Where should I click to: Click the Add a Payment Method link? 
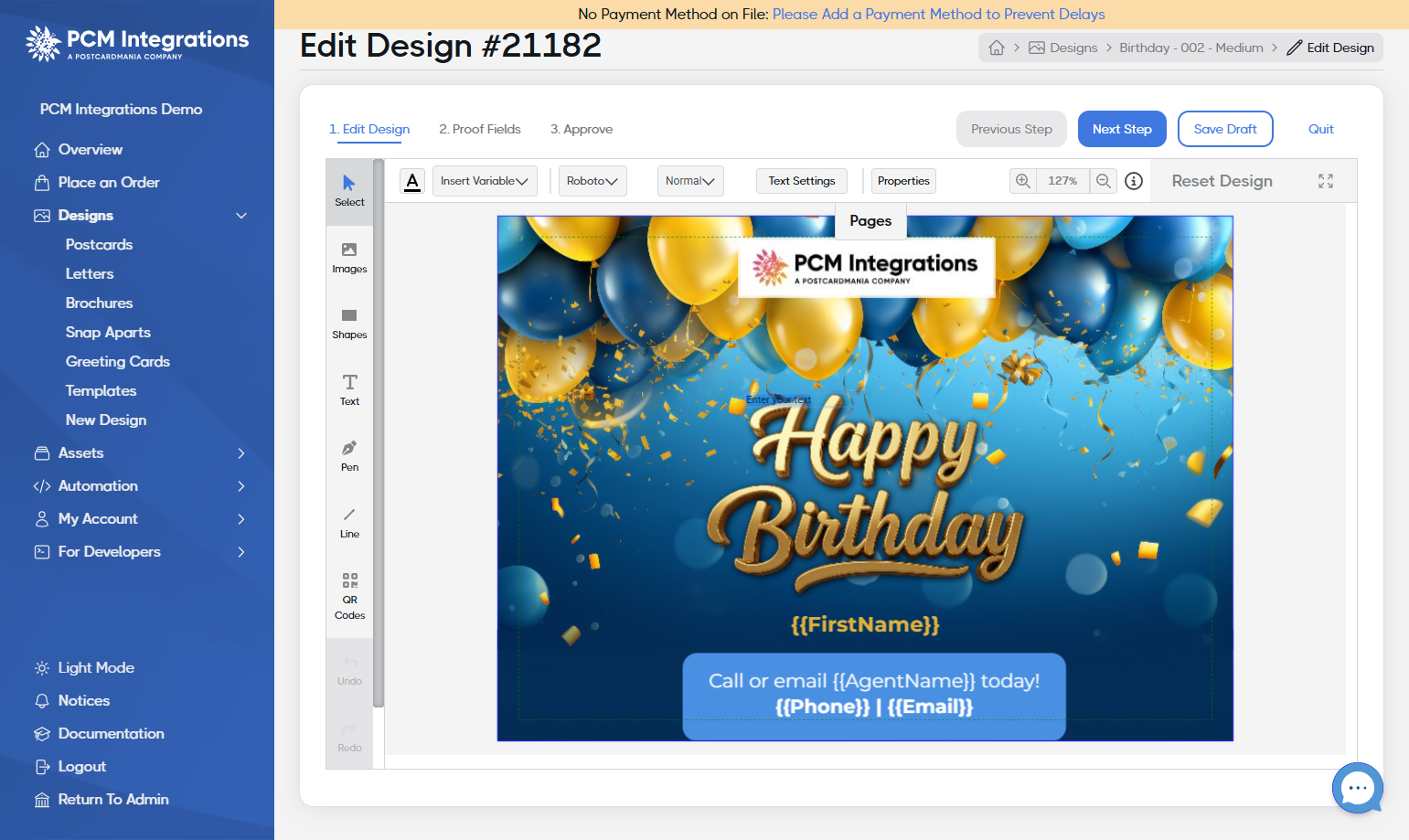click(x=939, y=14)
